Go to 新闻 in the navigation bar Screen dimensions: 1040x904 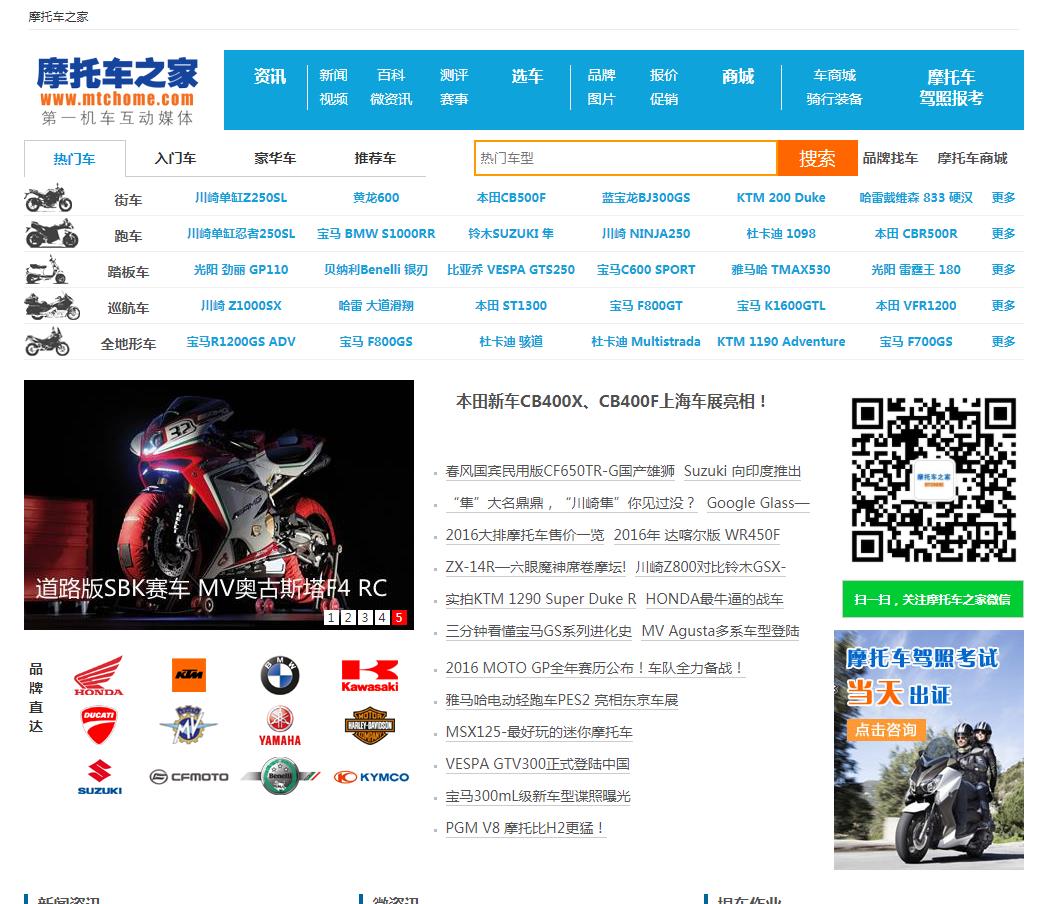pos(333,75)
